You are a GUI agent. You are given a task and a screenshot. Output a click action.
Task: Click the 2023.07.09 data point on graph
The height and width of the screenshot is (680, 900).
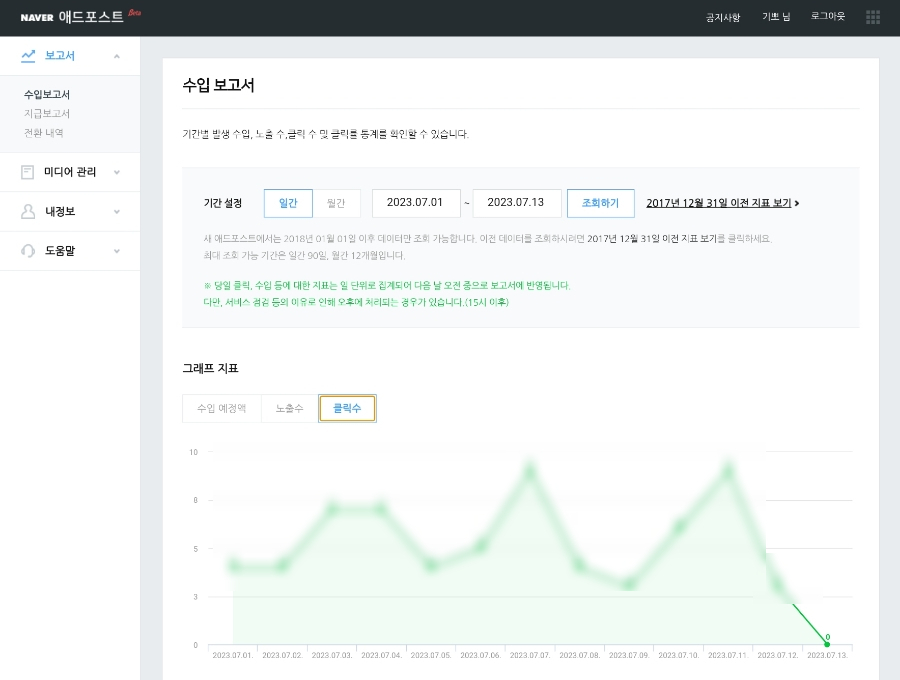(x=629, y=585)
